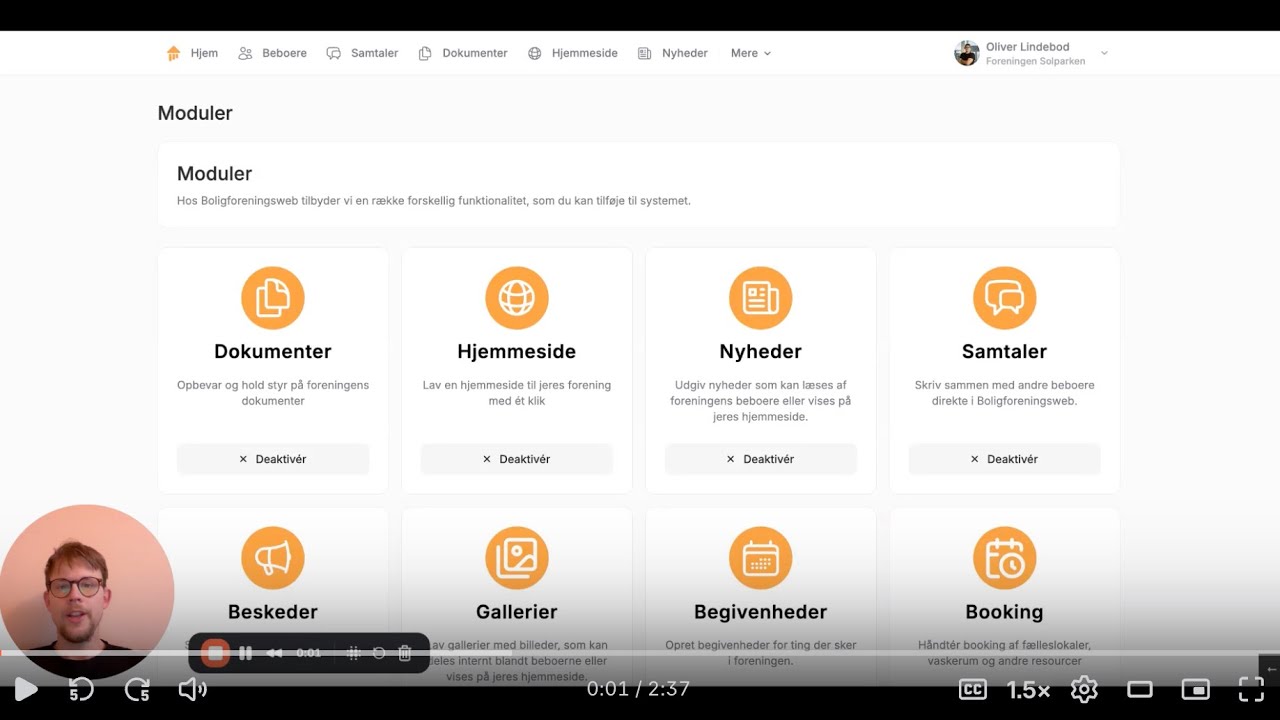Click the Hjem house icon
This screenshot has height=720, width=1280.
173,53
